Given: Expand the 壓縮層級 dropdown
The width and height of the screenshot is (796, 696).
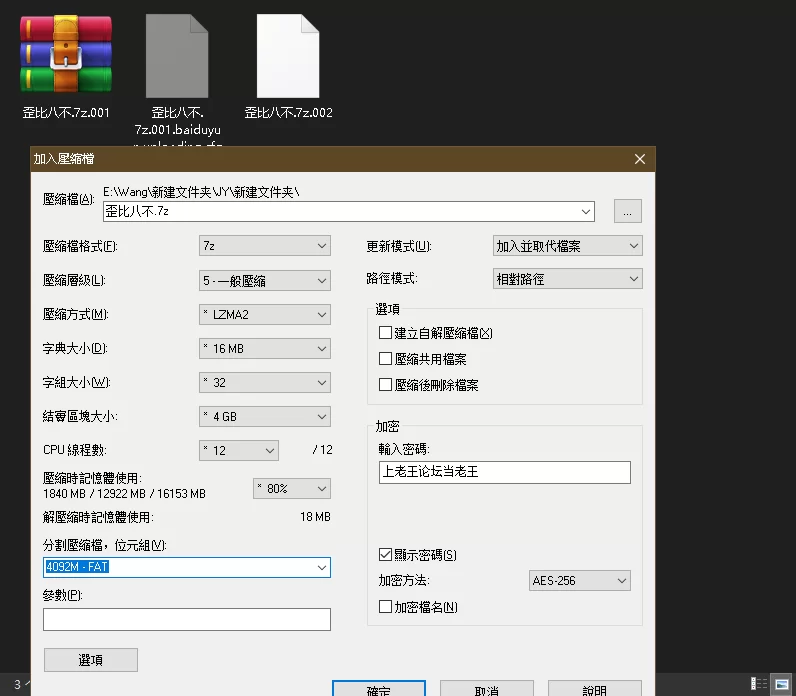Looking at the screenshot, I should point(265,281).
